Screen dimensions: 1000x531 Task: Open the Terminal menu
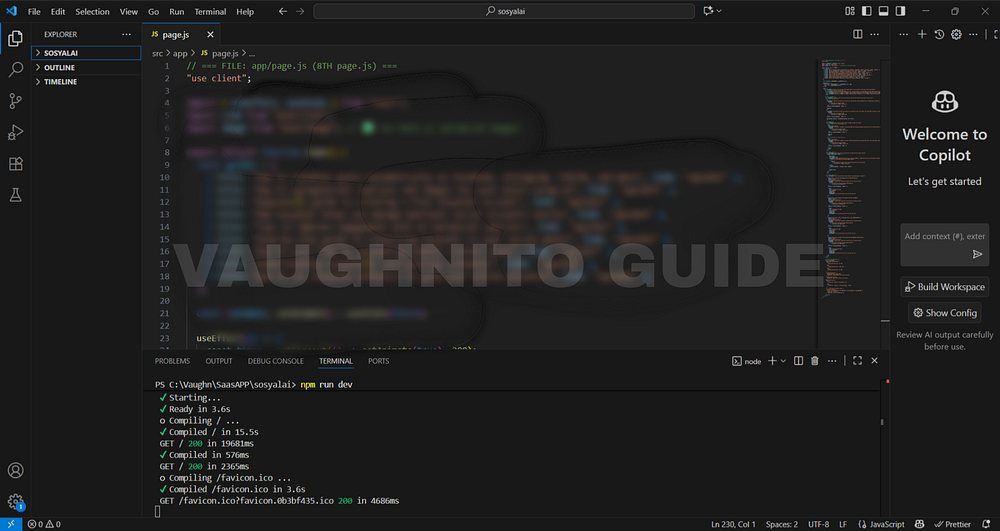point(210,11)
